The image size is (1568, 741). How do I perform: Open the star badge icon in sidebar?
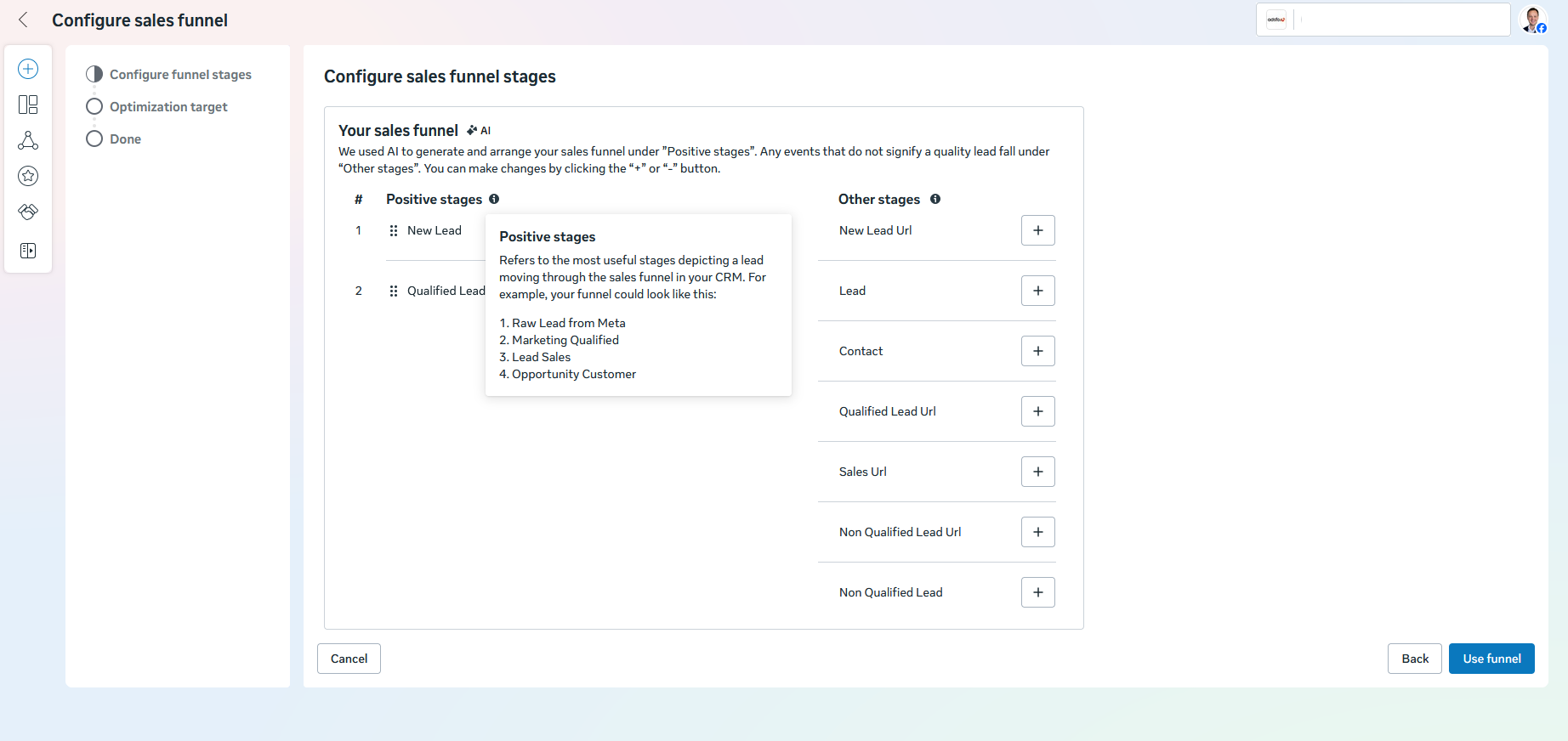28,176
